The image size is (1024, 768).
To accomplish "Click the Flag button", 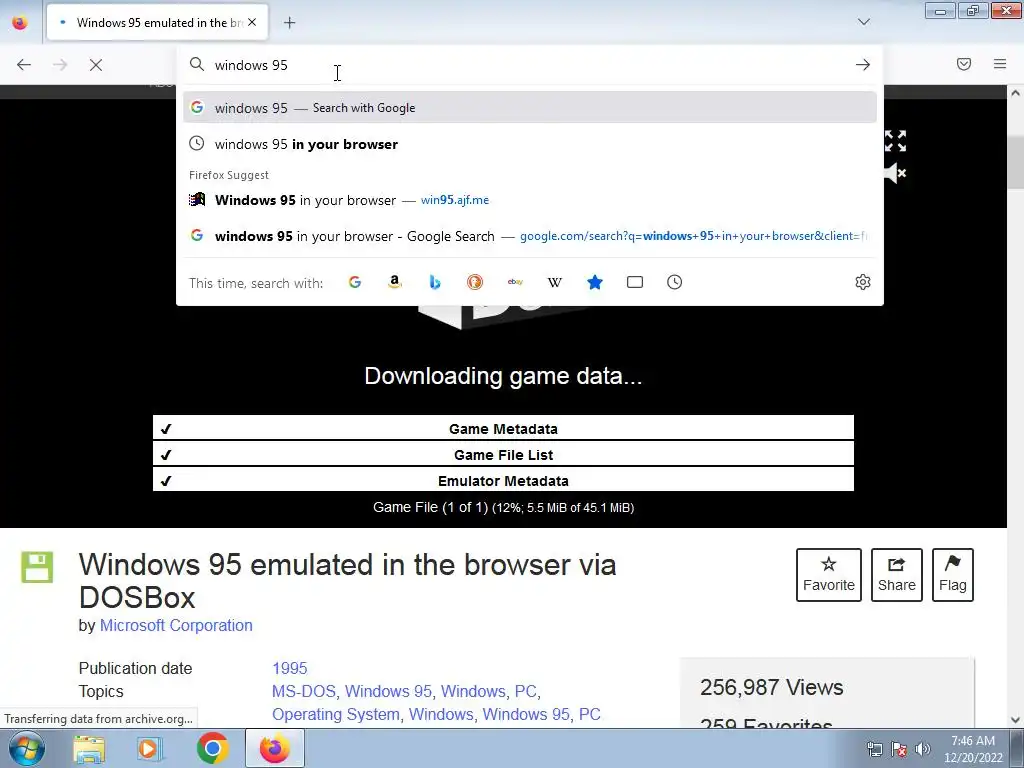I will click(953, 575).
